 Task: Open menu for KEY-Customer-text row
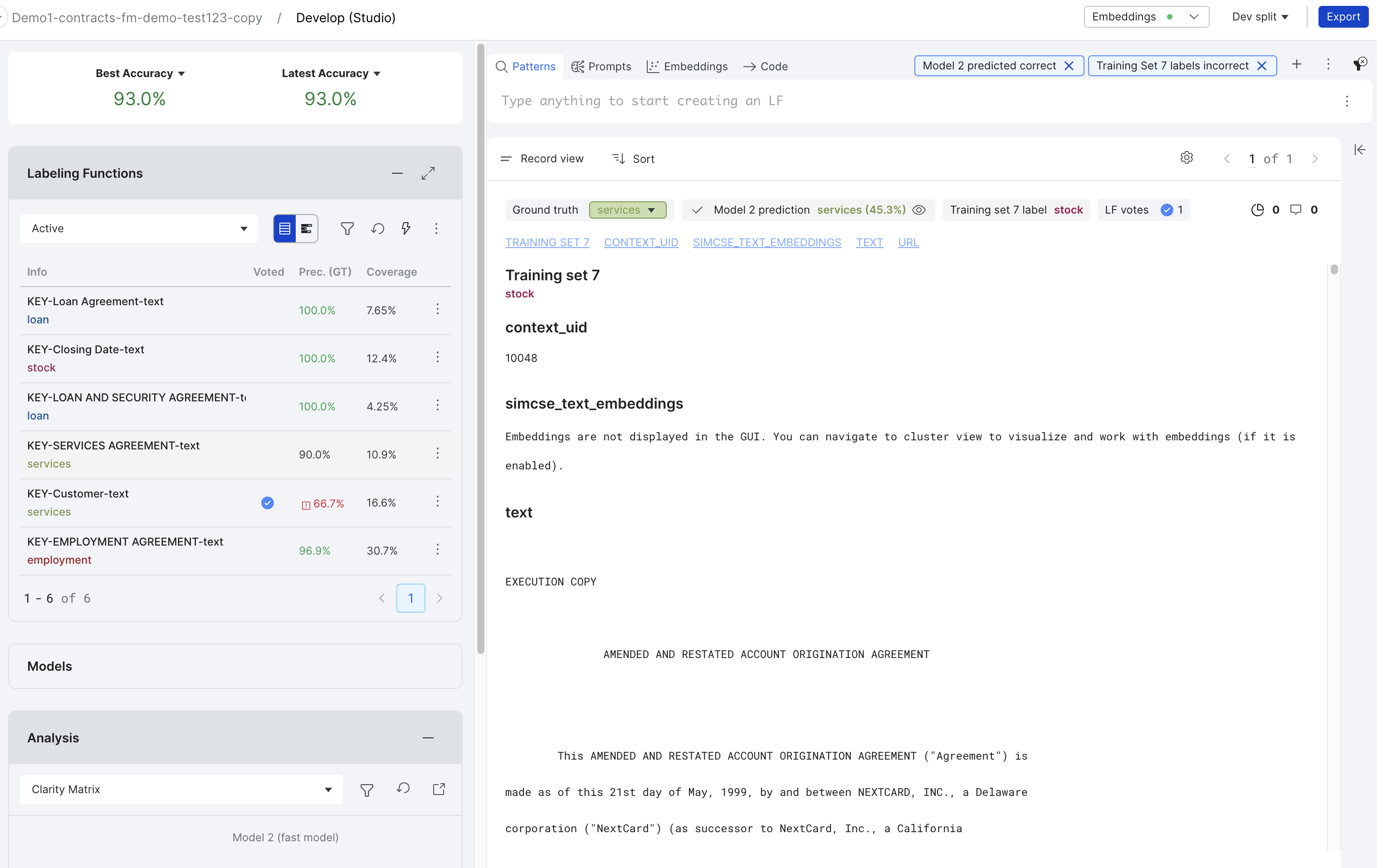[438, 502]
